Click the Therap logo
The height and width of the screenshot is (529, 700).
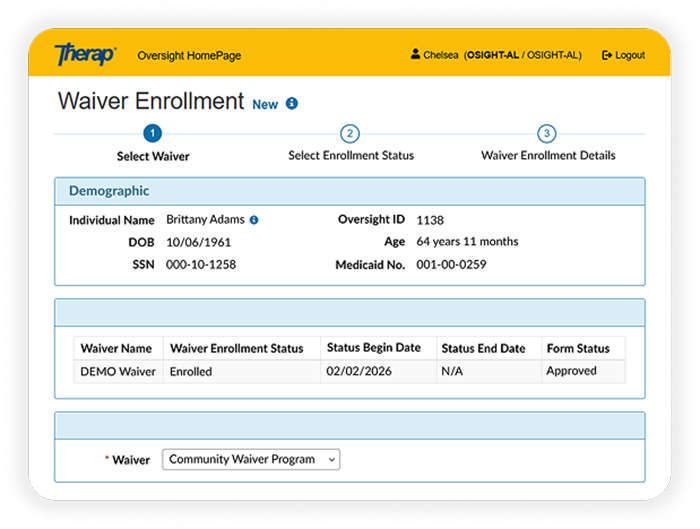pyautogui.click(x=85, y=54)
